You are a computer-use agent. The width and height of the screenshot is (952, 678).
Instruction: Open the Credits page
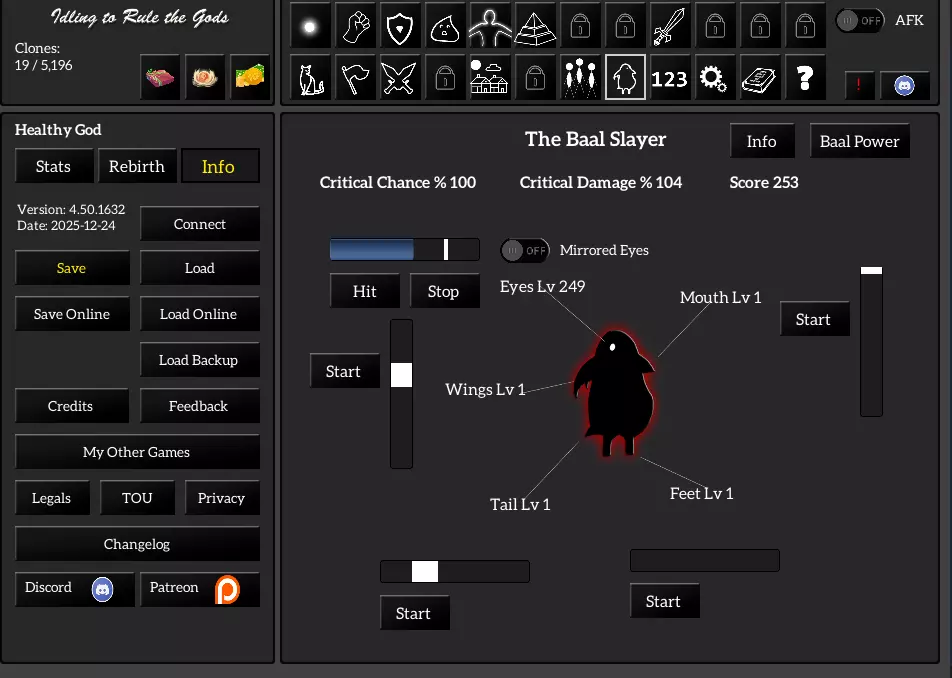tap(72, 406)
